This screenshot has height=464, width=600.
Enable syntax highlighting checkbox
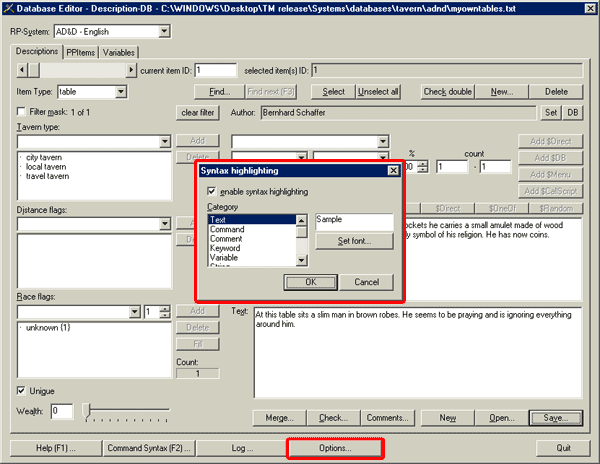[212, 191]
